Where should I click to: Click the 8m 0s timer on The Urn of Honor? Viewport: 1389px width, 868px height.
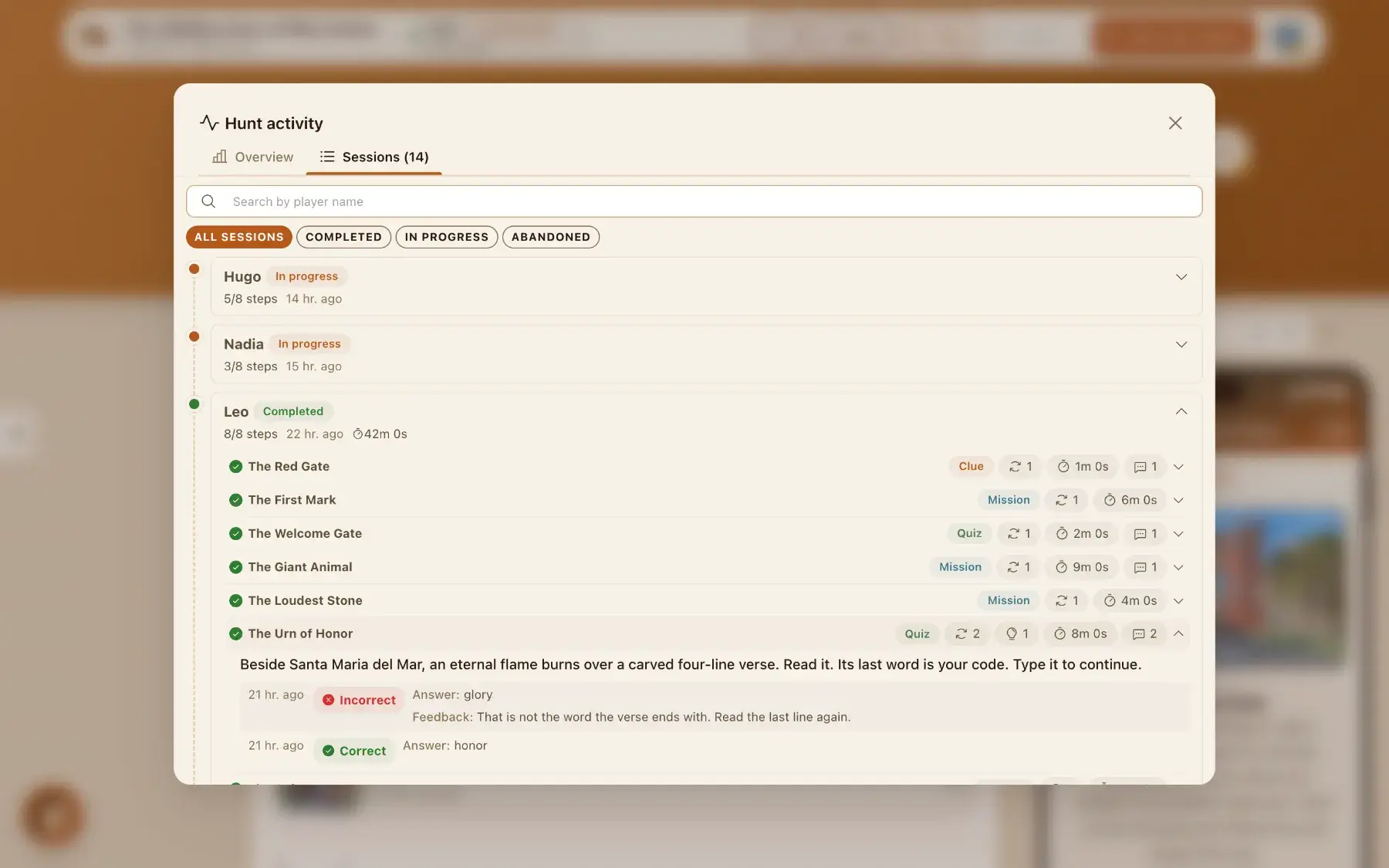click(1080, 633)
